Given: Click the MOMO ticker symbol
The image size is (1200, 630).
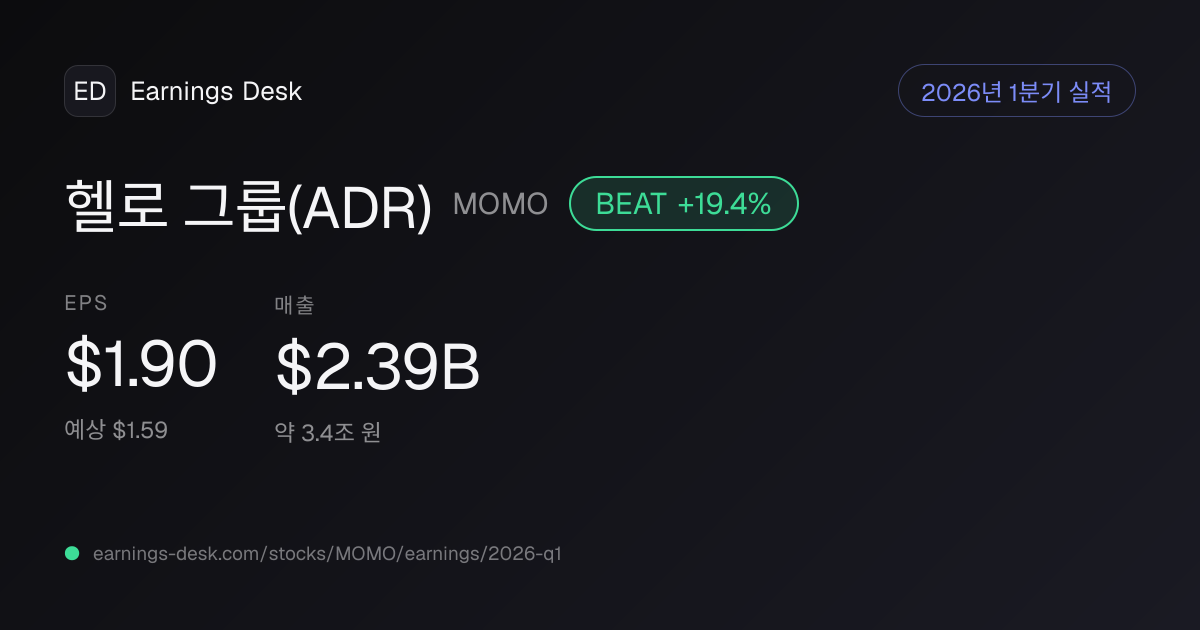Looking at the screenshot, I should coord(500,204).
